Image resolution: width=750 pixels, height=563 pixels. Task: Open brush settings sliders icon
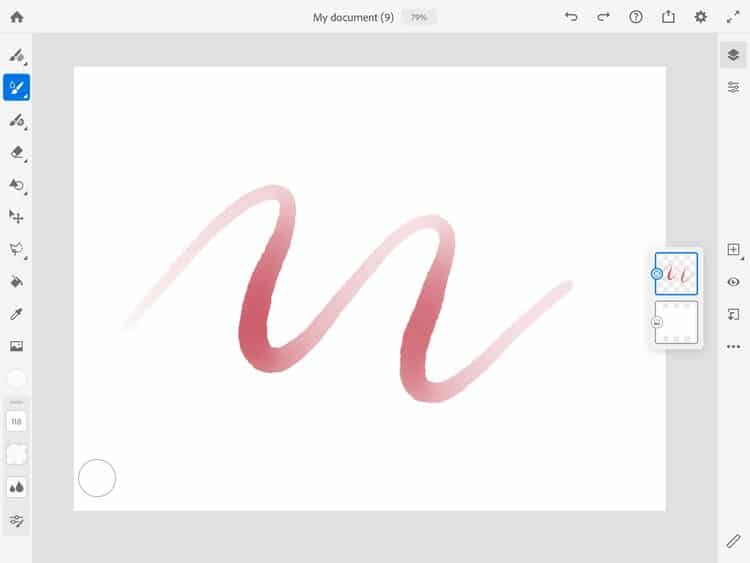click(x=16, y=520)
